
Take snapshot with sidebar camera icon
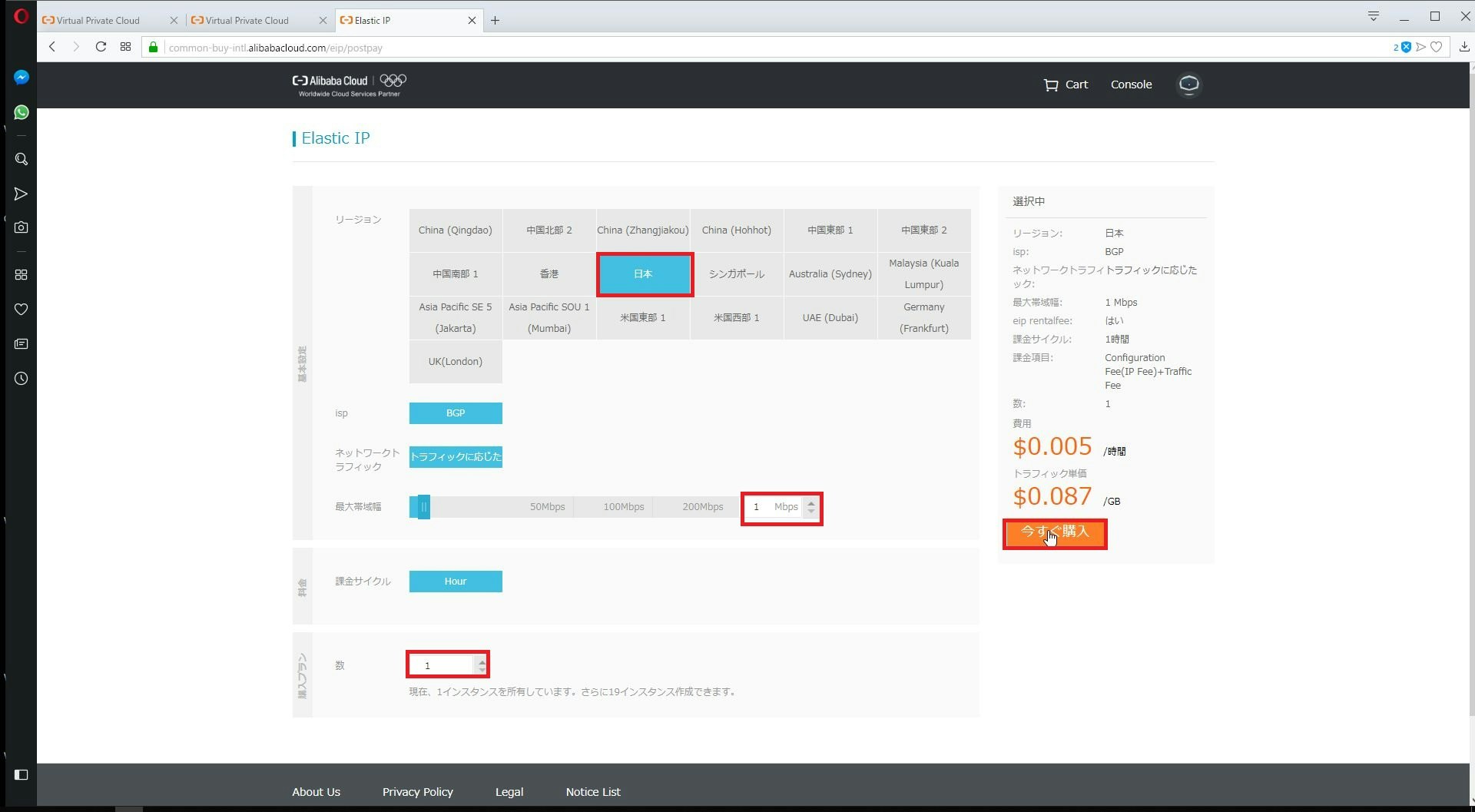click(22, 227)
